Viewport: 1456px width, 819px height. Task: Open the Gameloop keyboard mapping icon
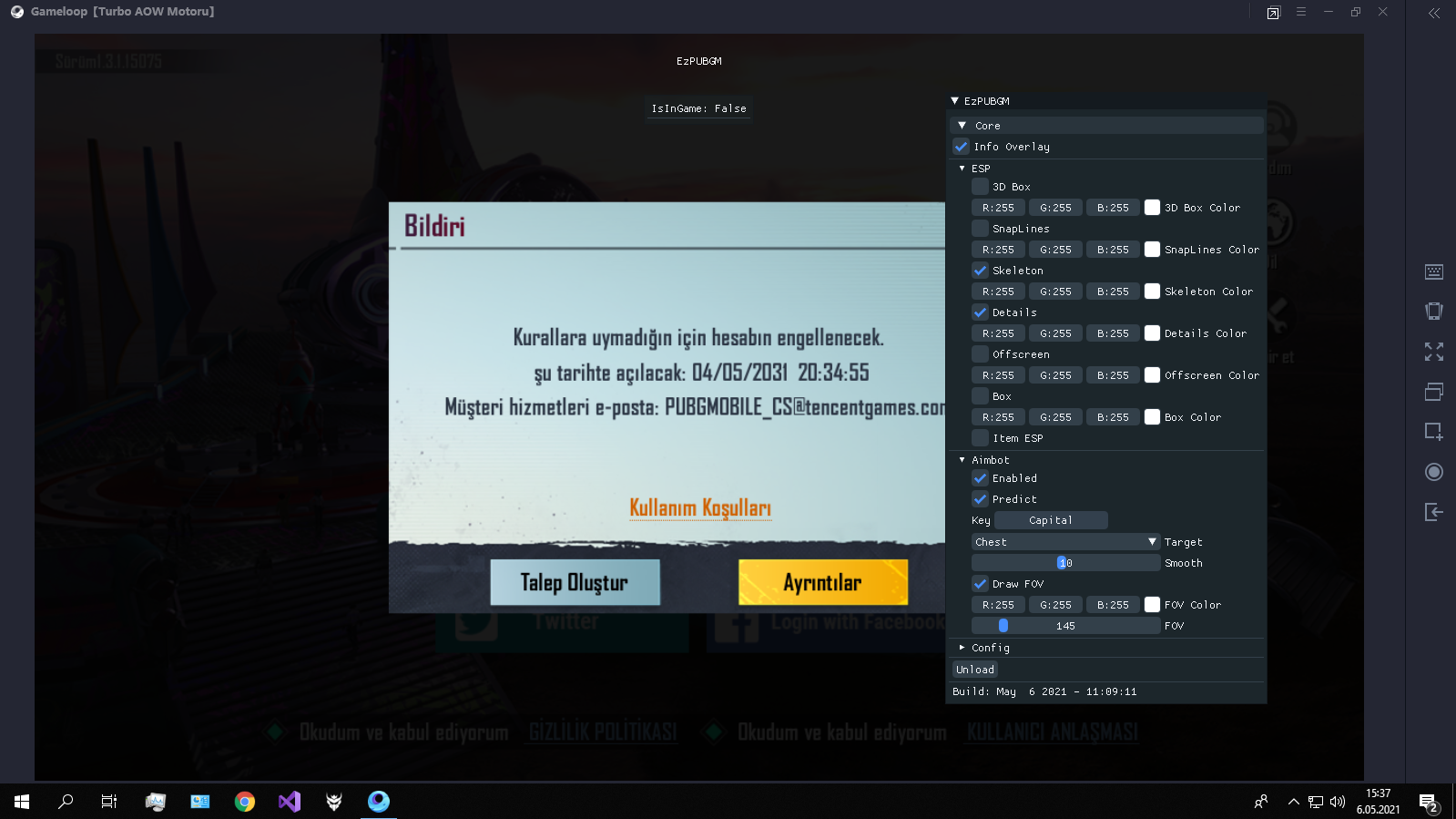coord(1433,271)
